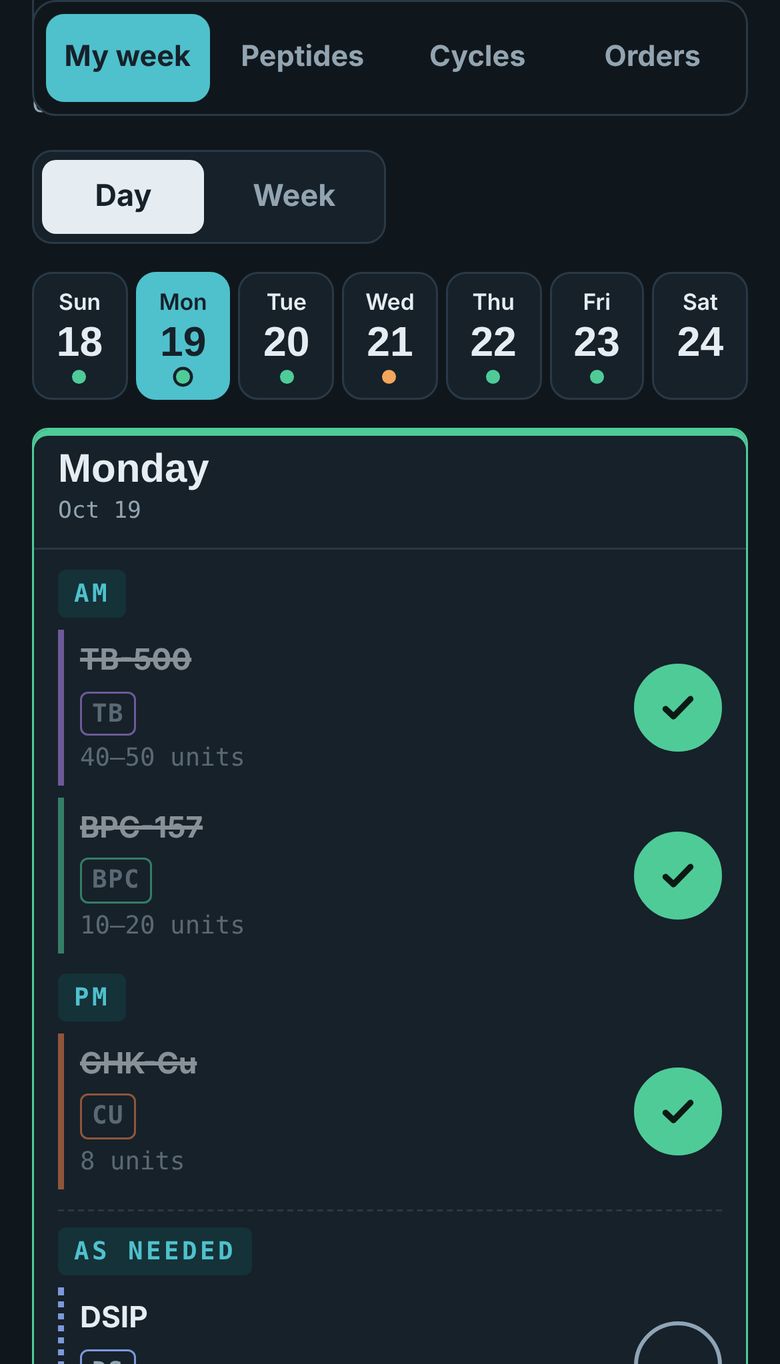This screenshot has width=780, height=1364.
Task: Tap the CU peptide tag badge
Action: 108,1116
